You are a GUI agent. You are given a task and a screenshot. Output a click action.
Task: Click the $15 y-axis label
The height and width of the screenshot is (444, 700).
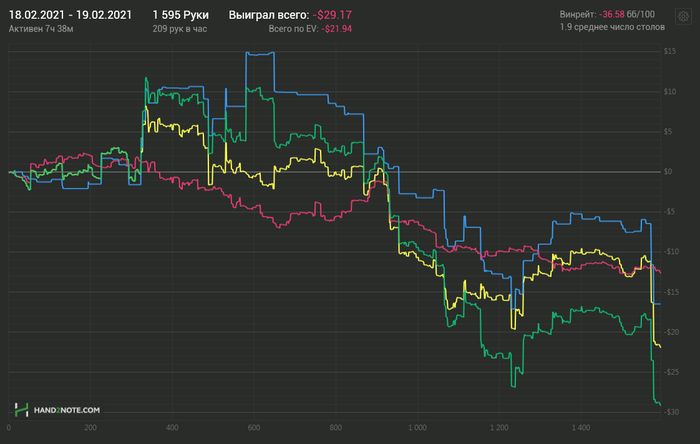point(670,51)
